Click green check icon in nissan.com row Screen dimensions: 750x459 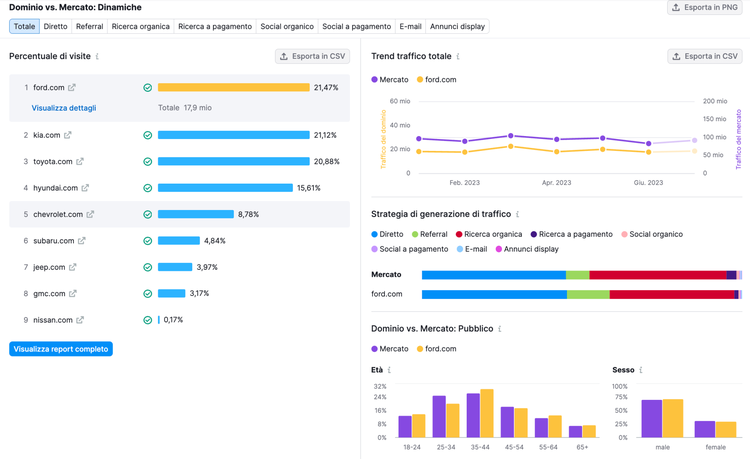[x=148, y=320]
